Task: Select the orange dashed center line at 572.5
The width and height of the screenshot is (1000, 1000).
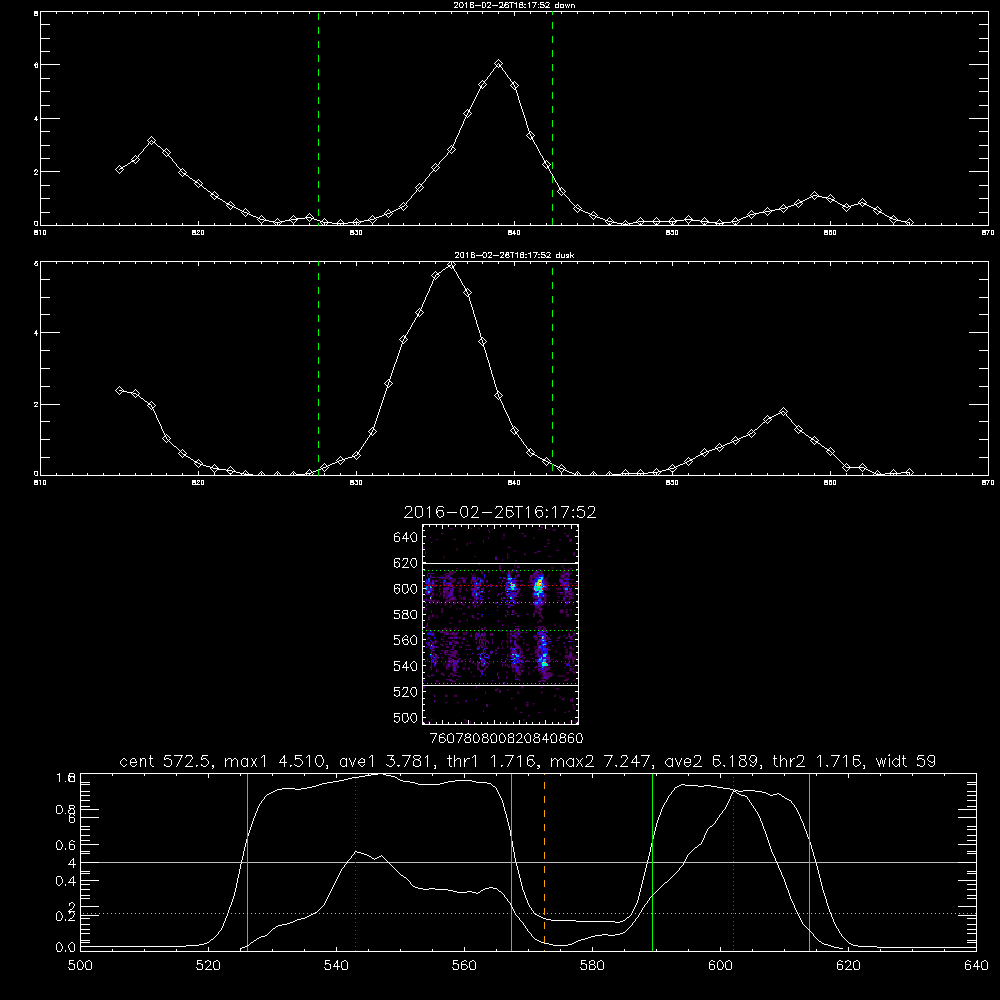Action: click(x=545, y=861)
